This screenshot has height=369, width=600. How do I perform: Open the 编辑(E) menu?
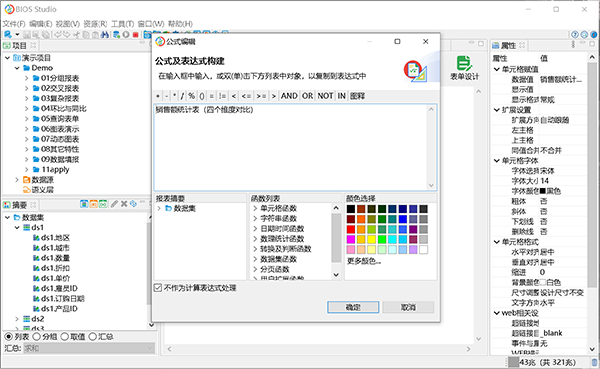[x=41, y=24]
